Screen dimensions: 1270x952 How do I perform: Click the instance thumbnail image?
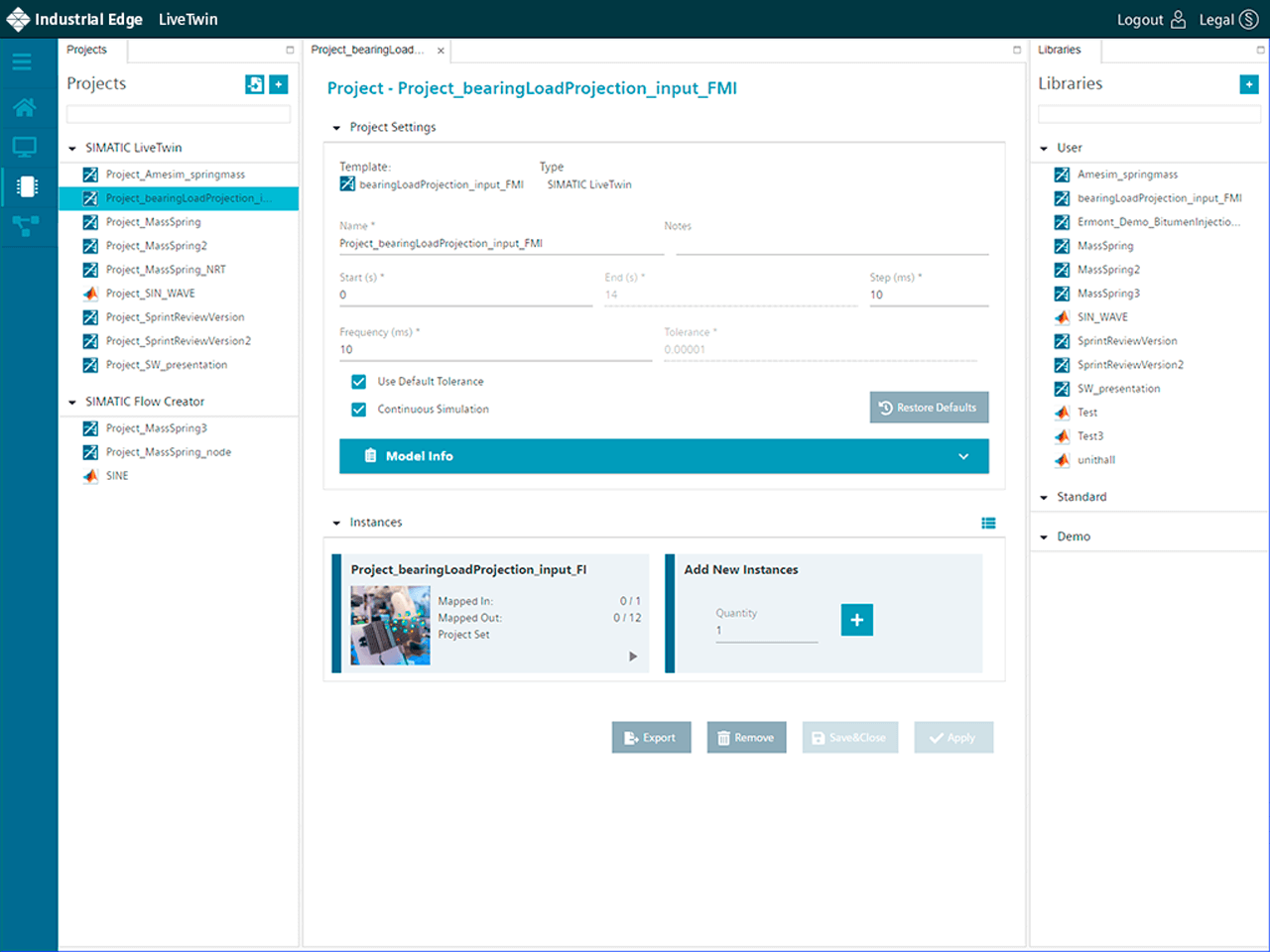click(x=389, y=625)
